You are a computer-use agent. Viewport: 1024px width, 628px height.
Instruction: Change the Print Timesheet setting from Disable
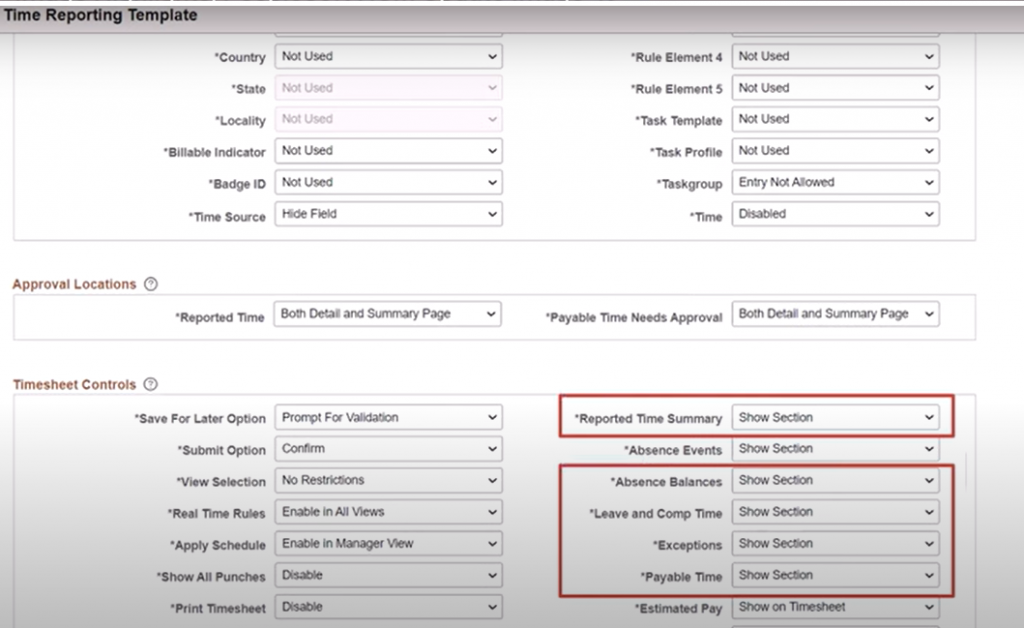388,607
